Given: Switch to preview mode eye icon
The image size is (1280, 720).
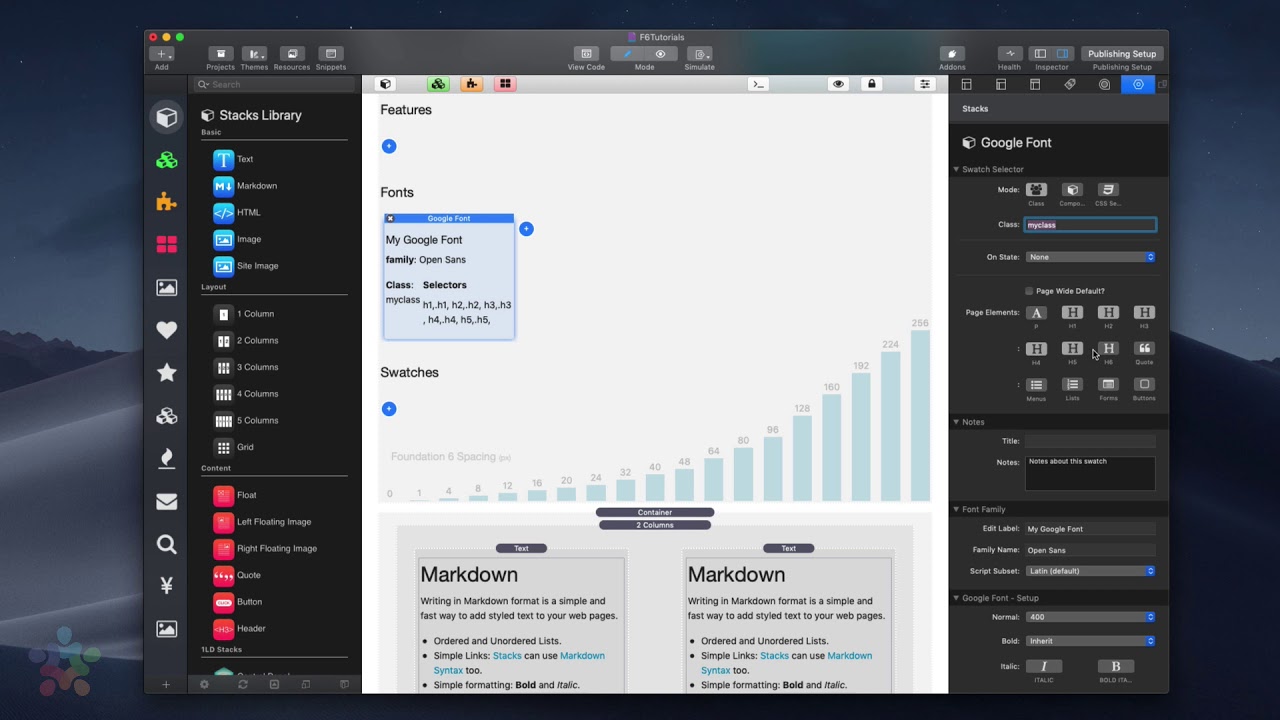Looking at the screenshot, I should point(661,54).
